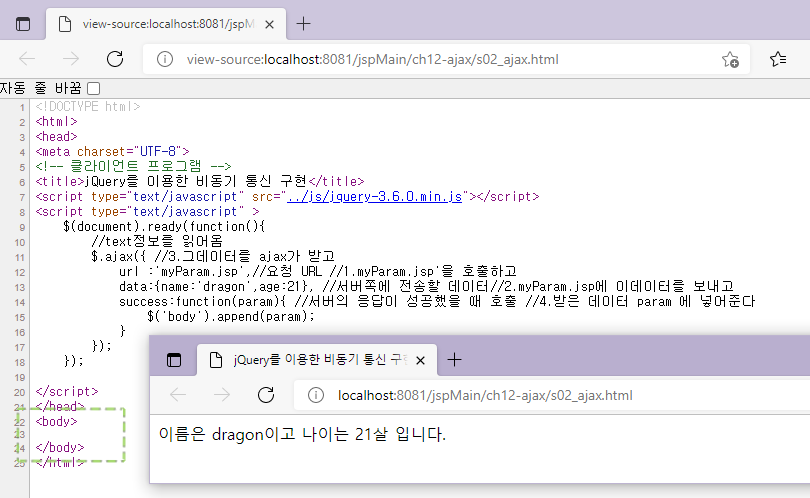Image resolution: width=810 pixels, height=498 pixels.
Task: Open tab actions menu in view-source window
Action: coord(23,24)
